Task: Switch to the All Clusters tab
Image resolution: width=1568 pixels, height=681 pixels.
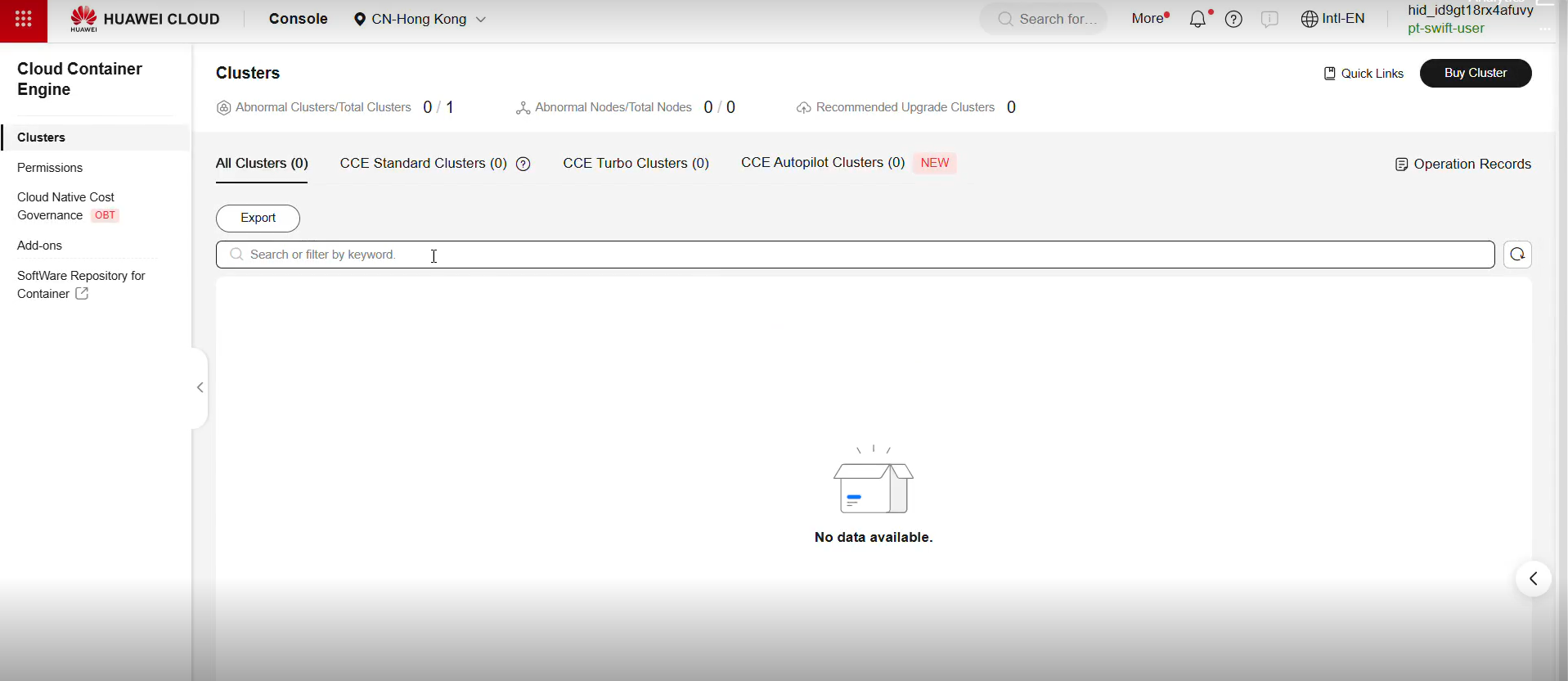Action: tap(262, 164)
